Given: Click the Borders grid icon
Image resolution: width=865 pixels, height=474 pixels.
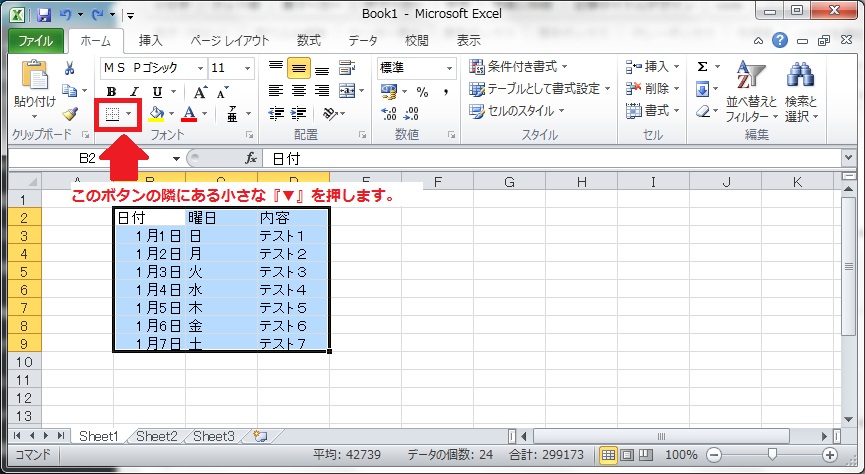Looking at the screenshot, I should (x=113, y=114).
